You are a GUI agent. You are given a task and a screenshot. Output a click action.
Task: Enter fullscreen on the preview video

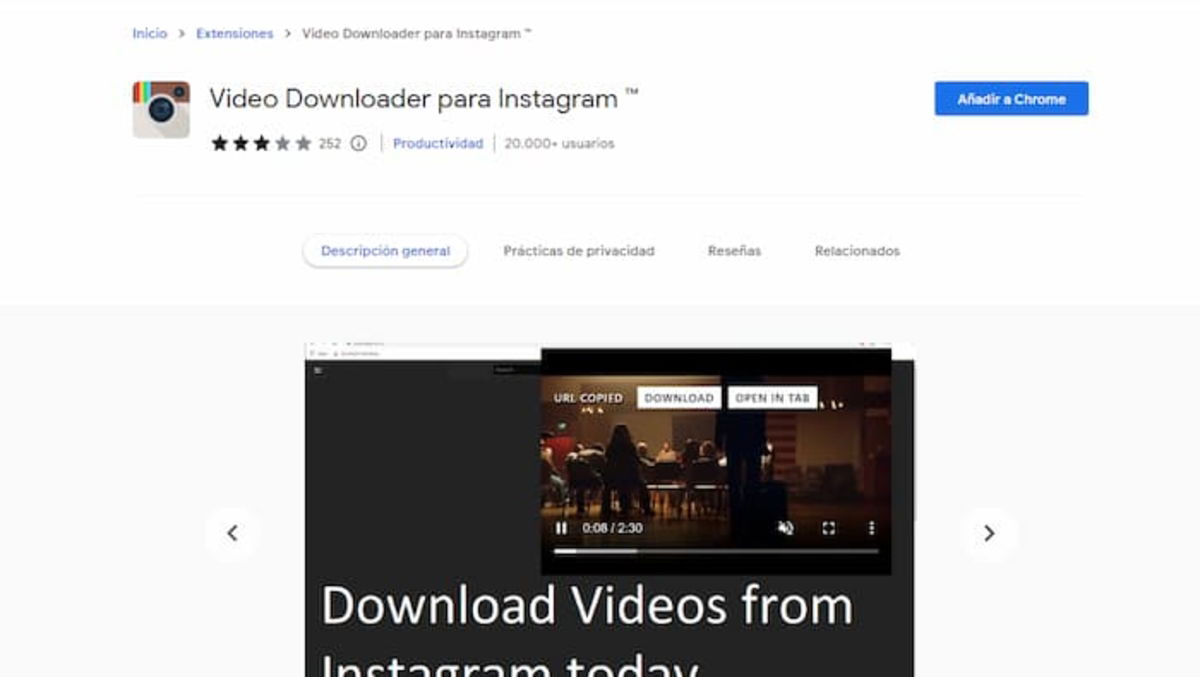coord(828,529)
